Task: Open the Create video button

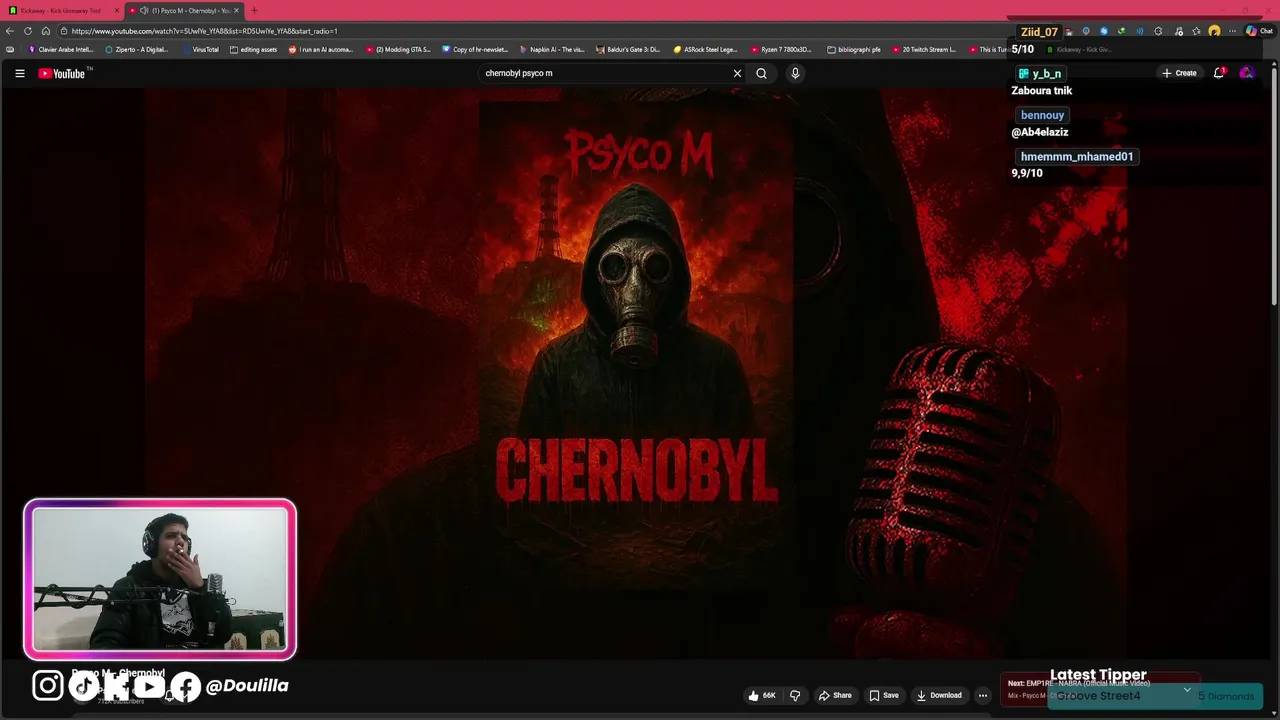Action: pos(1179,73)
